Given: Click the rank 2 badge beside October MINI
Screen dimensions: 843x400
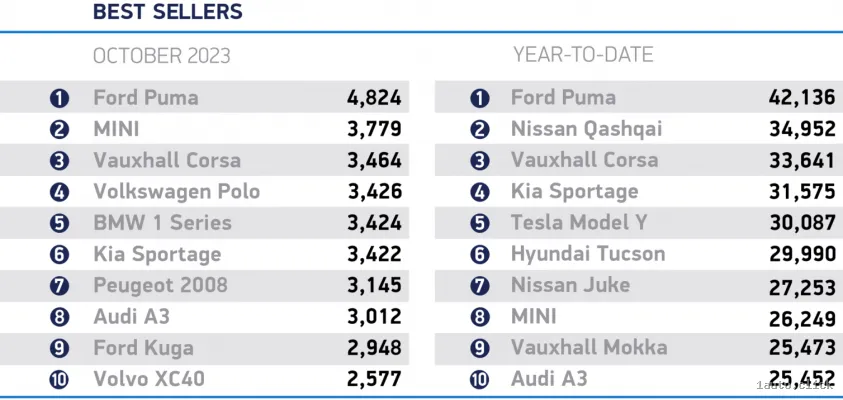Looking at the screenshot, I should tap(59, 129).
